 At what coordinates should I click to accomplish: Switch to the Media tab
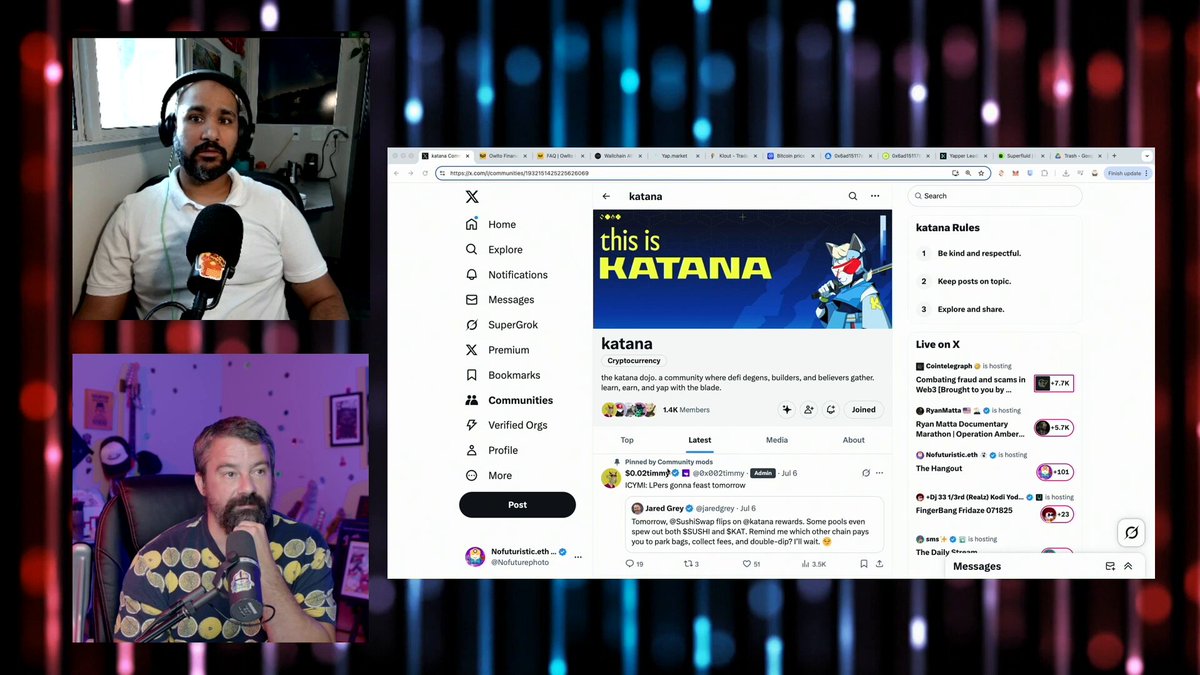[x=777, y=440]
